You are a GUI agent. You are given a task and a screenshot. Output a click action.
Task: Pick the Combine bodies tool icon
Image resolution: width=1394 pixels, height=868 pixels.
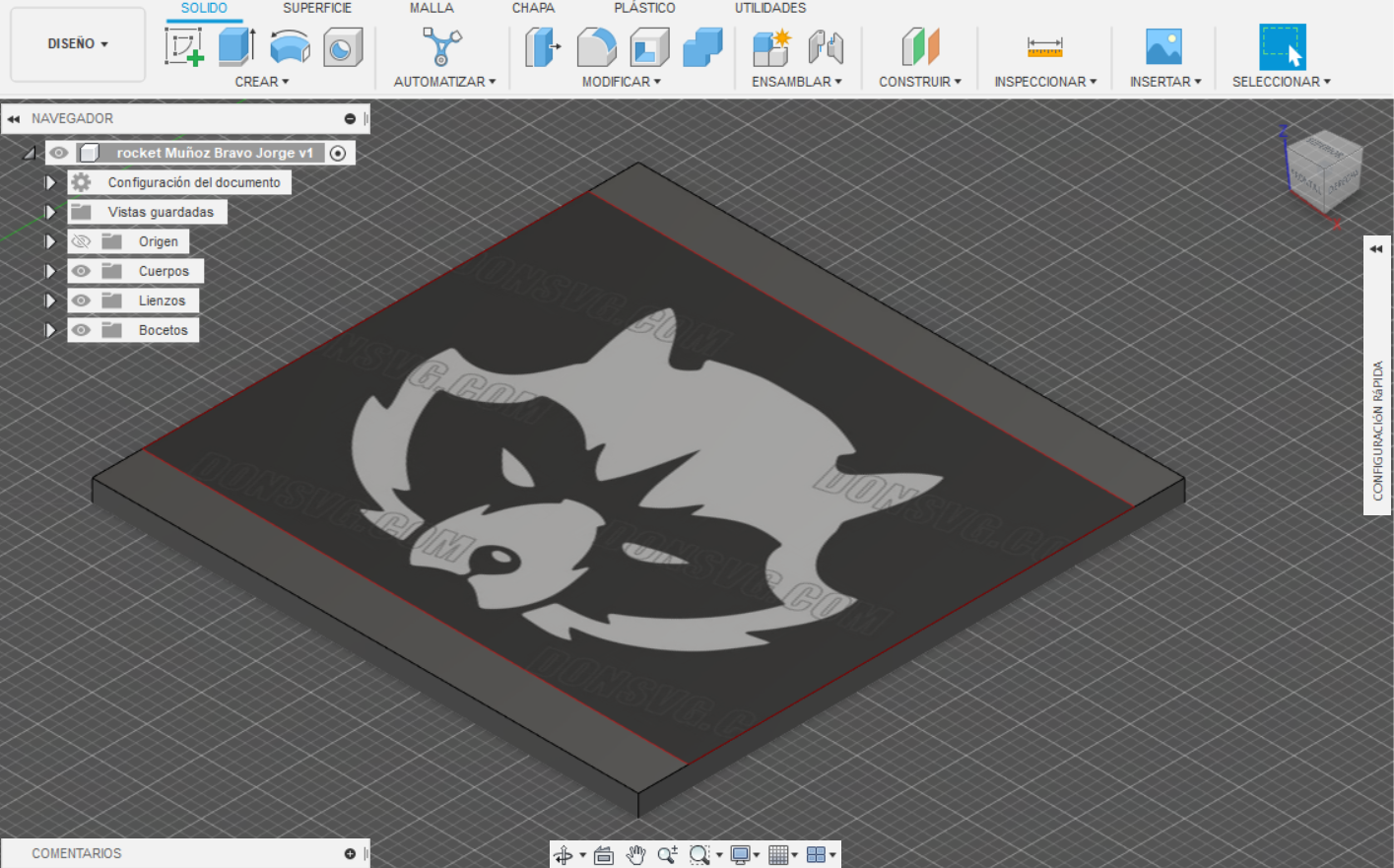(x=702, y=46)
